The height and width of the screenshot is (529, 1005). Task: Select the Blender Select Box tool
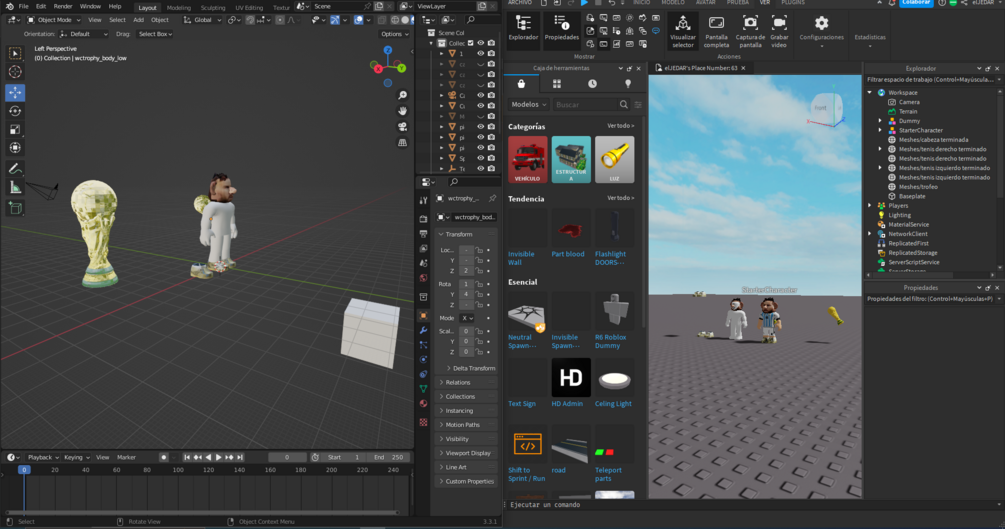pos(15,53)
